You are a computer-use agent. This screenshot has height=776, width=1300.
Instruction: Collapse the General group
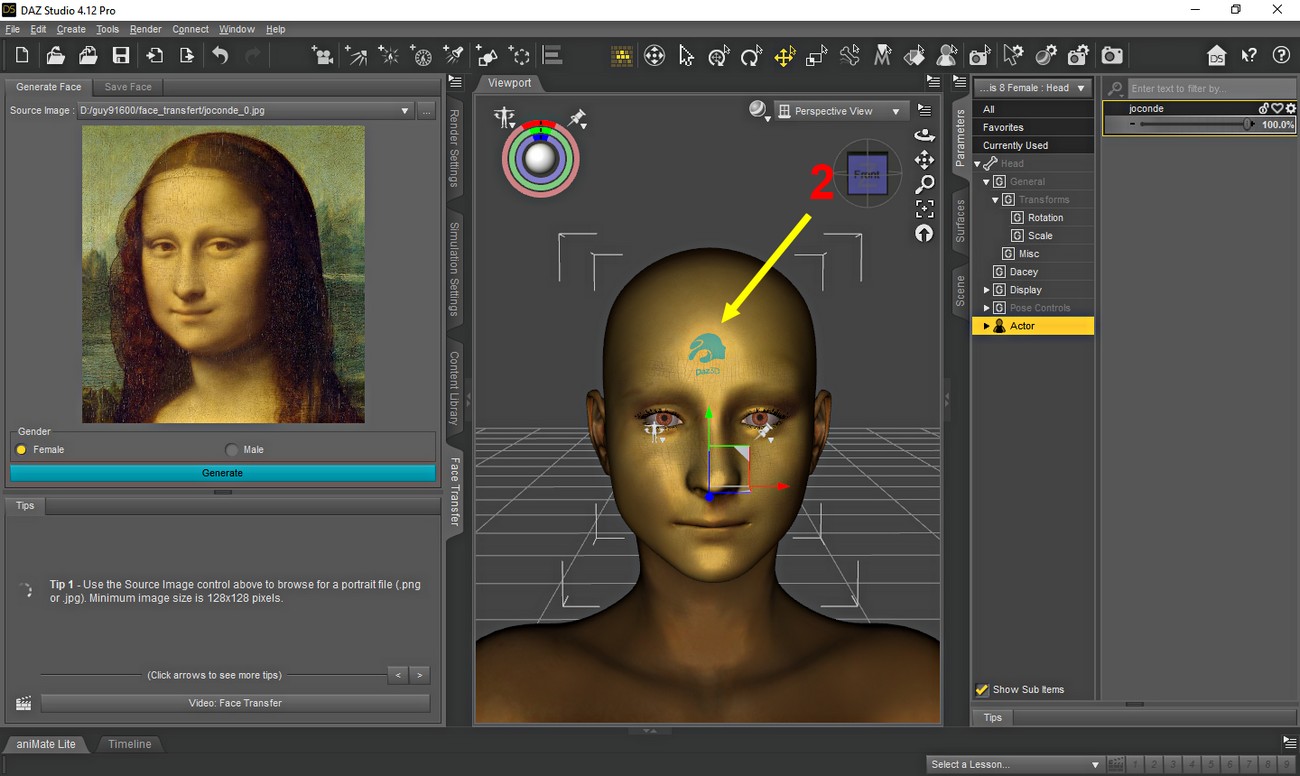tap(987, 182)
